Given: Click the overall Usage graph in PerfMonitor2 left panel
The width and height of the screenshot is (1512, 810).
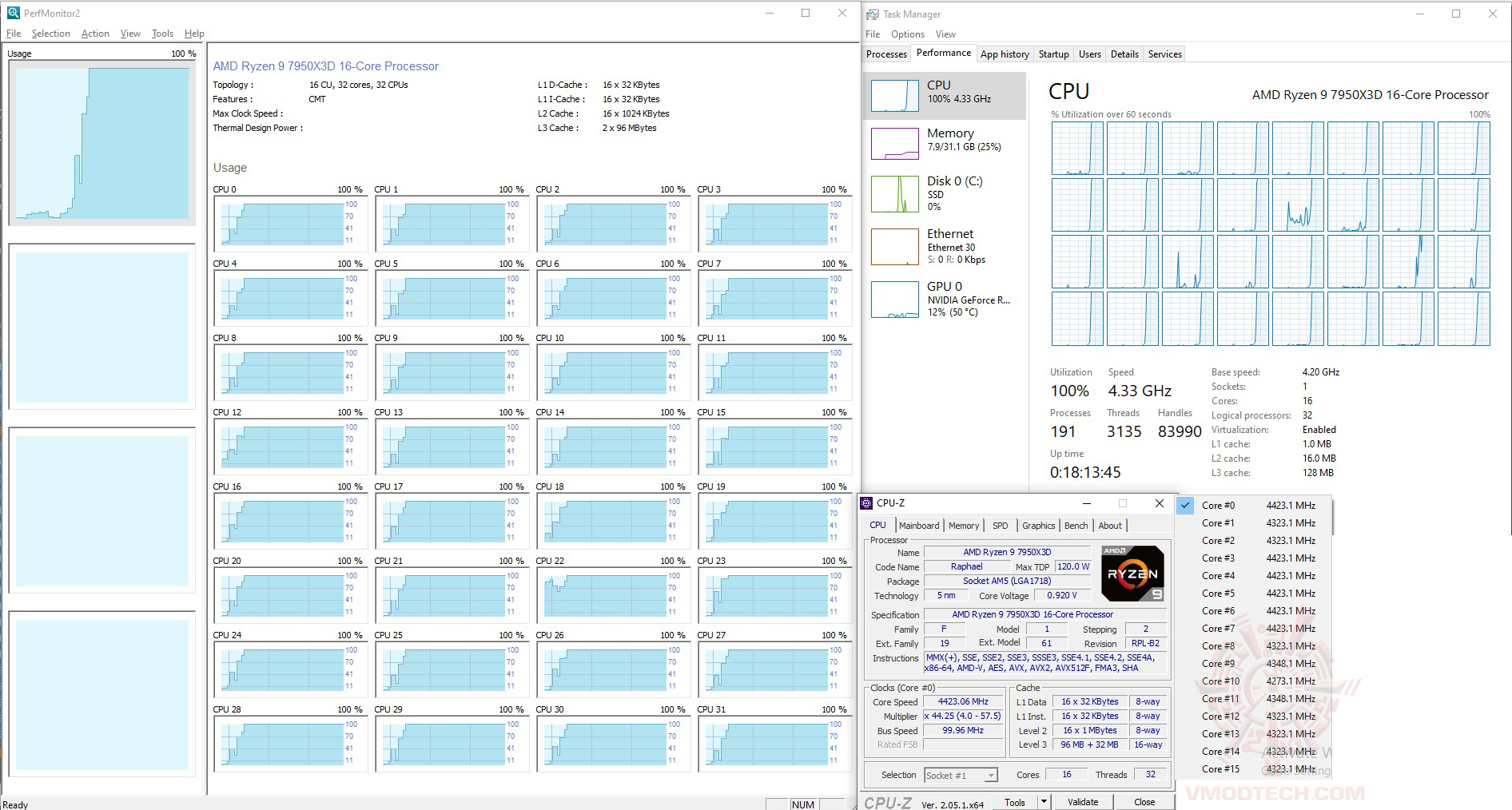Looking at the screenshot, I should pyautogui.click(x=102, y=143).
